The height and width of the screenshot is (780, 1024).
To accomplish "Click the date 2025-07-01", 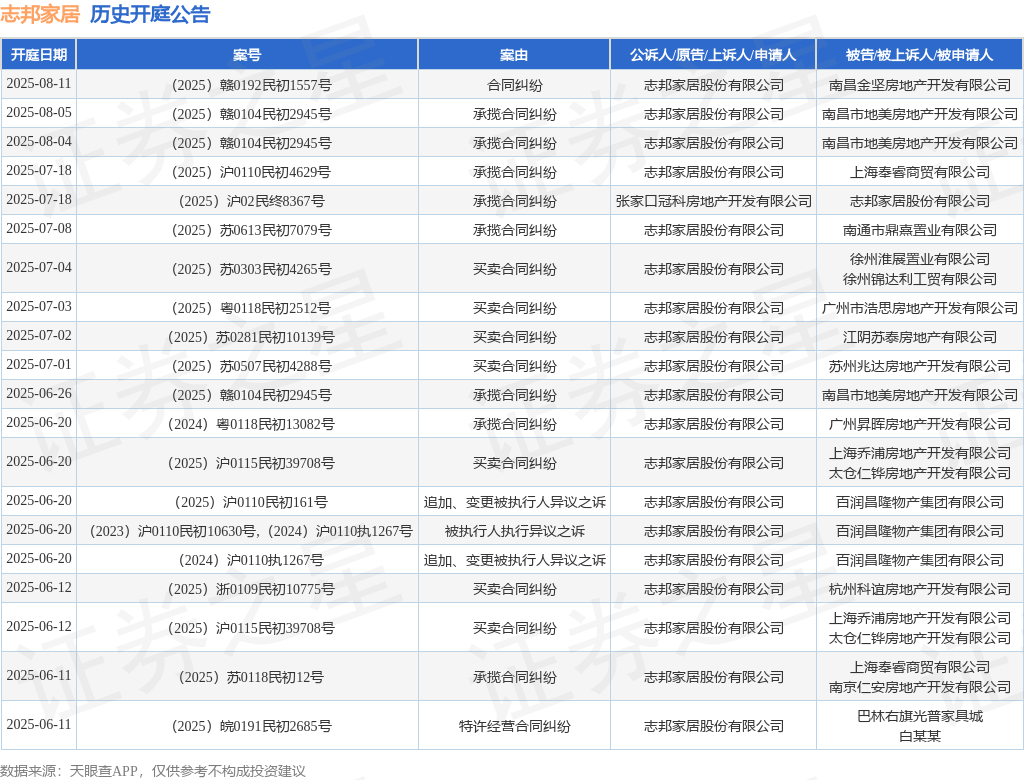I will click(39, 364).
